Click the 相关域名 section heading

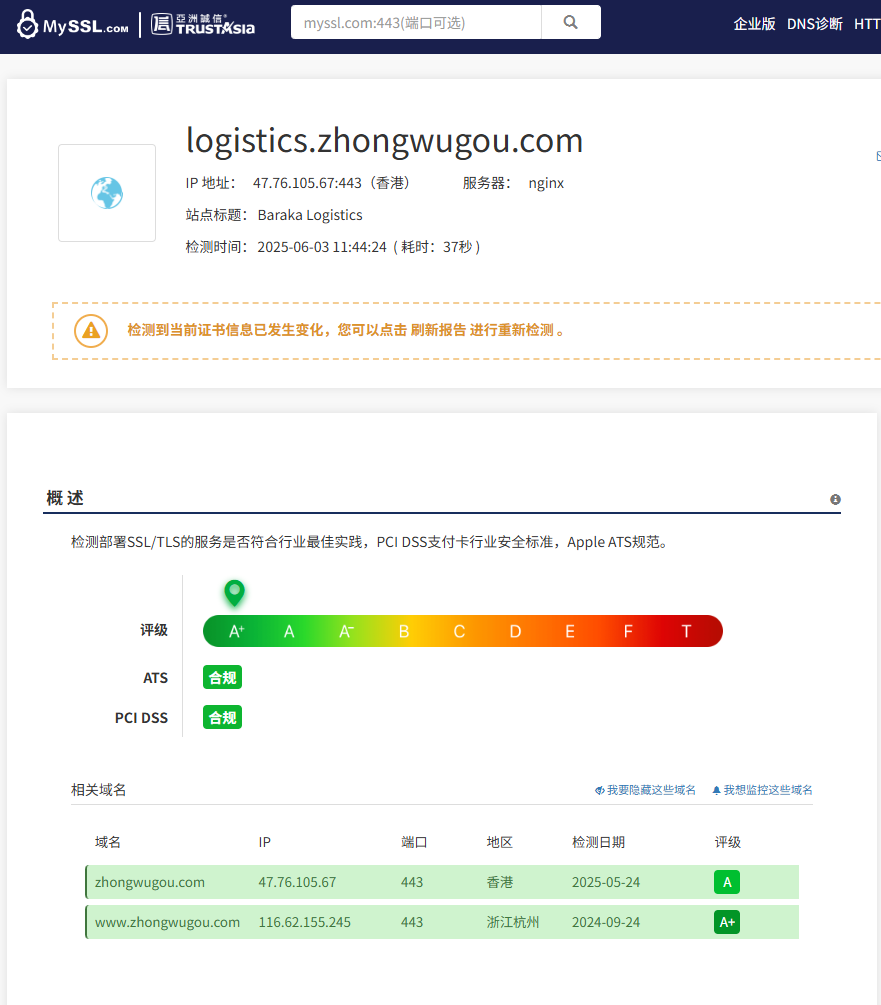99,790
